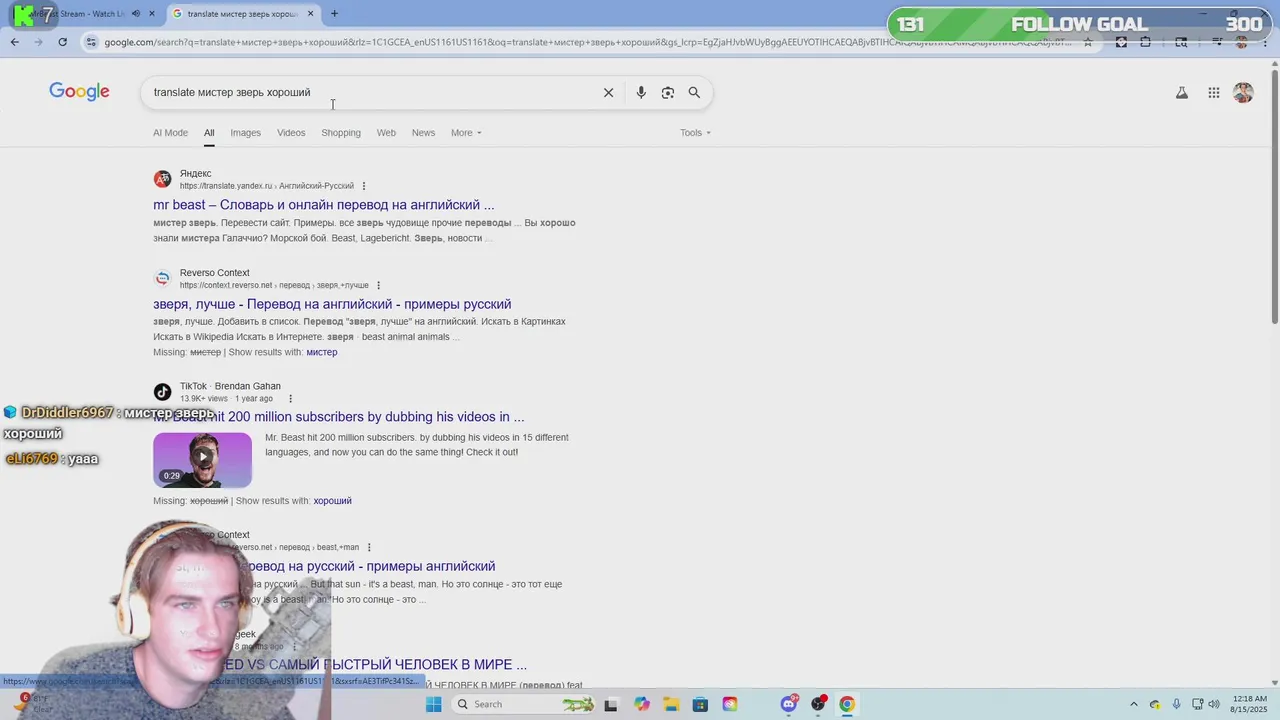Open options menu for the Yandex result
This screenshot has width=1280, height=720.
coord(364,186)
